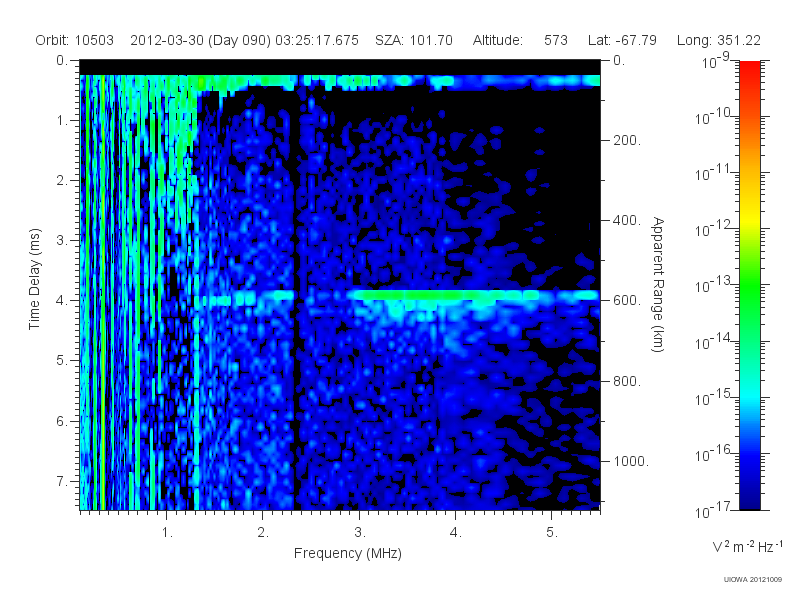Select the date 2012-03-30 (Day 090) text
Image resolution: width=800 pixels, height=600 pixels.
pos(201,40)
